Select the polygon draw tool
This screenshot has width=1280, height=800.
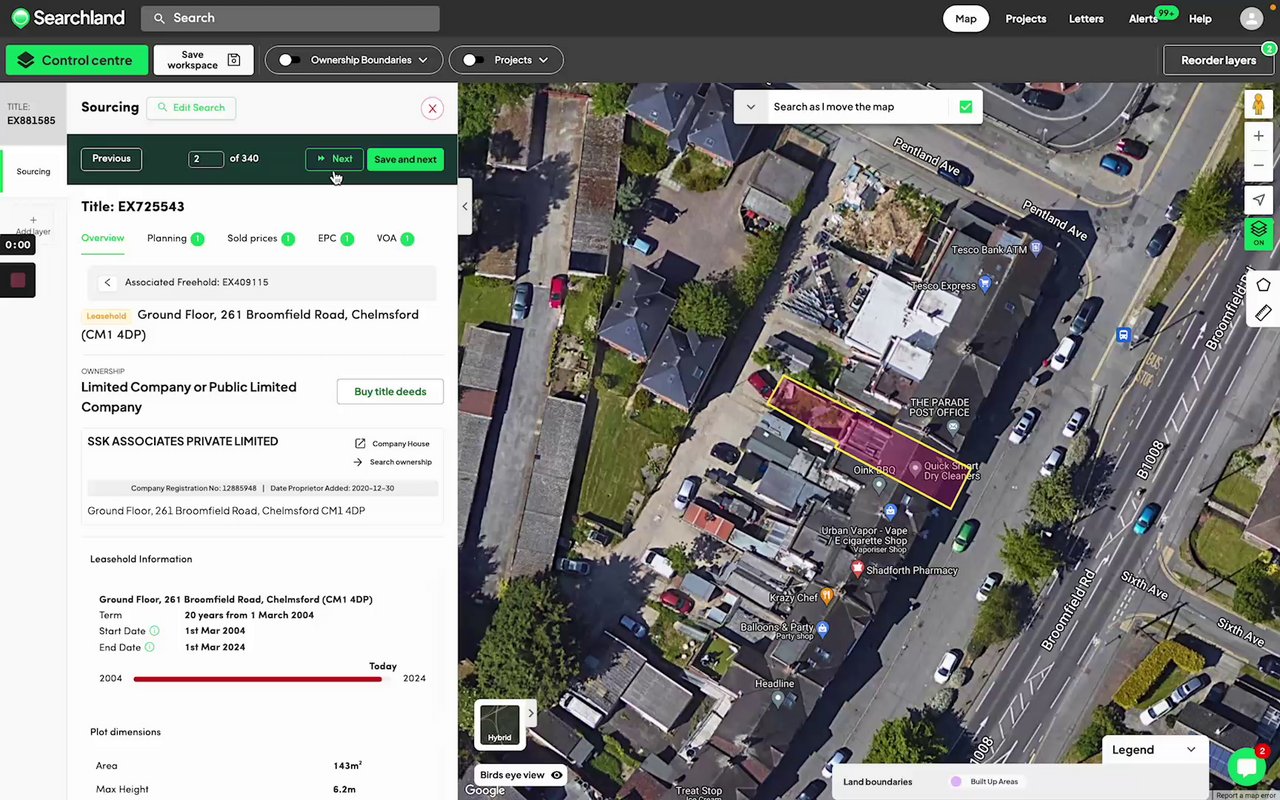(1263, 285)
